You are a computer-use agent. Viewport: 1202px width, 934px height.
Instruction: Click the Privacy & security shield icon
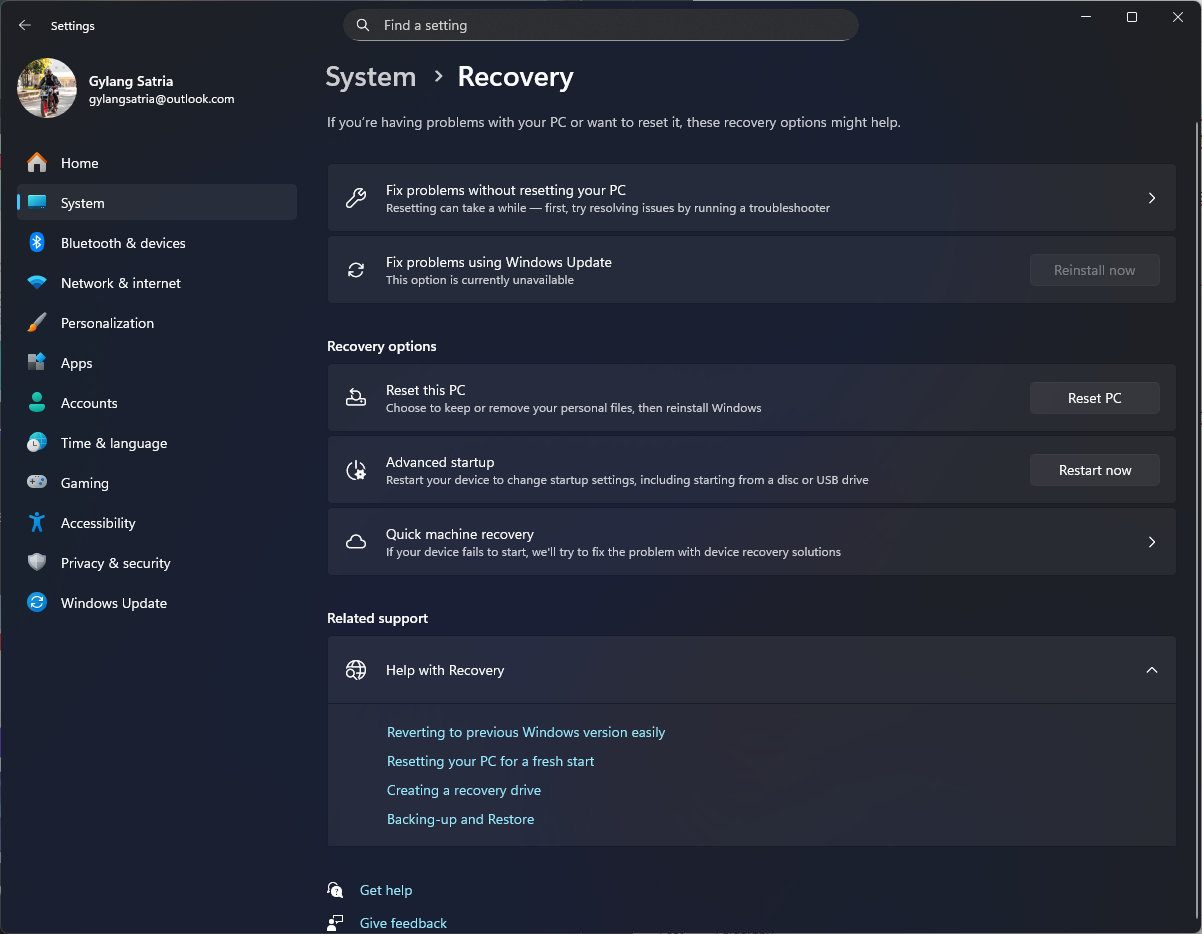[37, 563]
